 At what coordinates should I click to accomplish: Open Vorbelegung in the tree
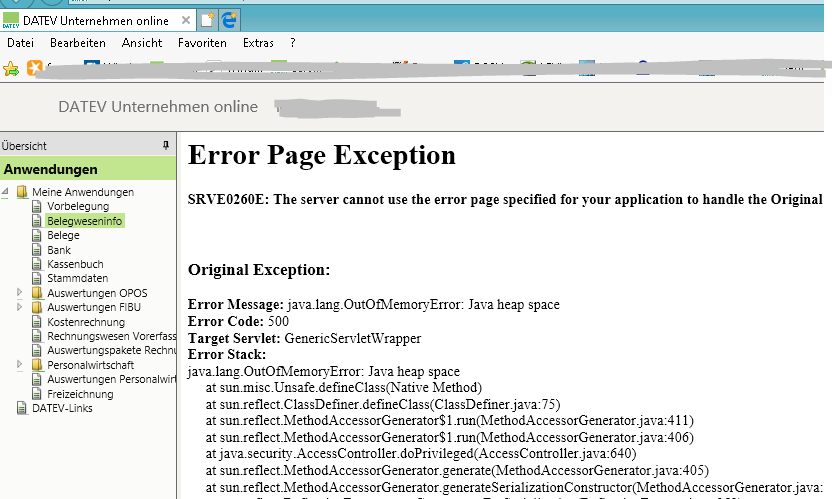point(78,207)
